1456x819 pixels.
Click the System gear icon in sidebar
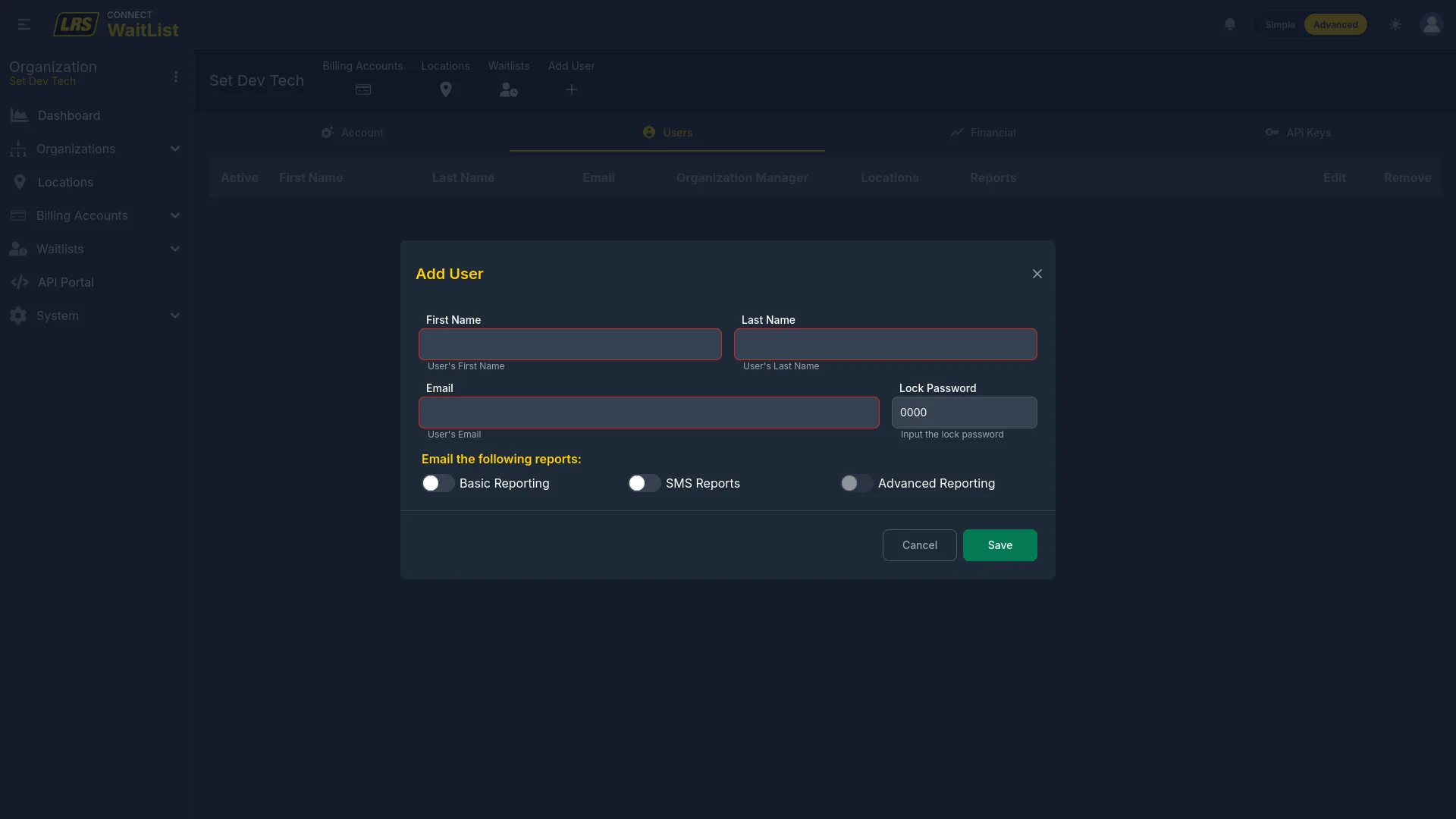pyautogui.click(x=18, y=315)
